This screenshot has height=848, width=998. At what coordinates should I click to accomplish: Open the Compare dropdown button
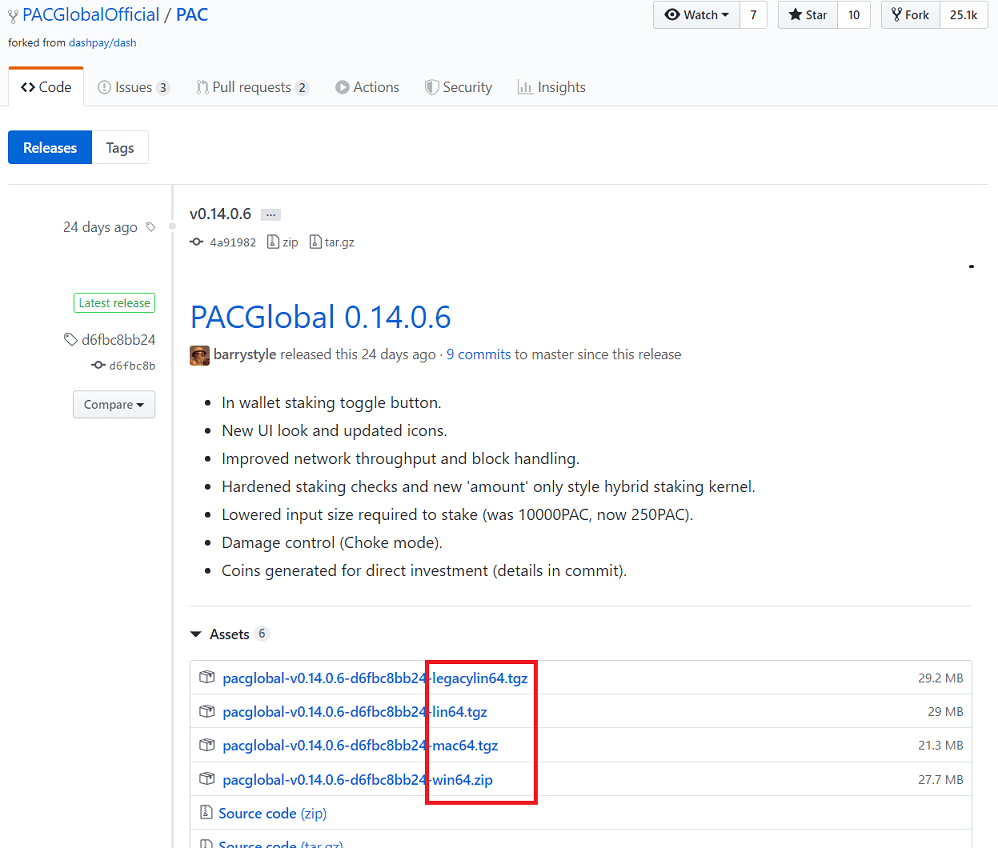tap(113, 405)
